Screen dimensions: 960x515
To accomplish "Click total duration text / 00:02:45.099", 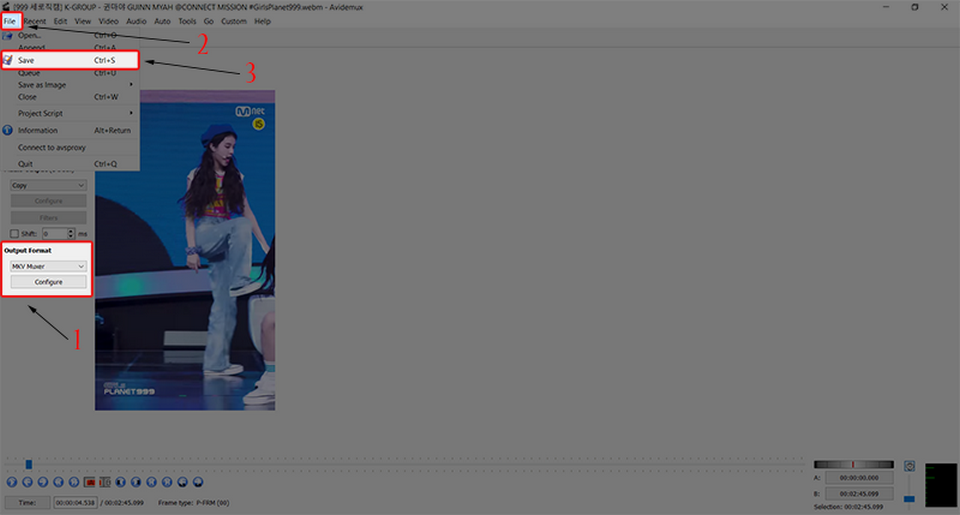I will (x=122, y=503).
